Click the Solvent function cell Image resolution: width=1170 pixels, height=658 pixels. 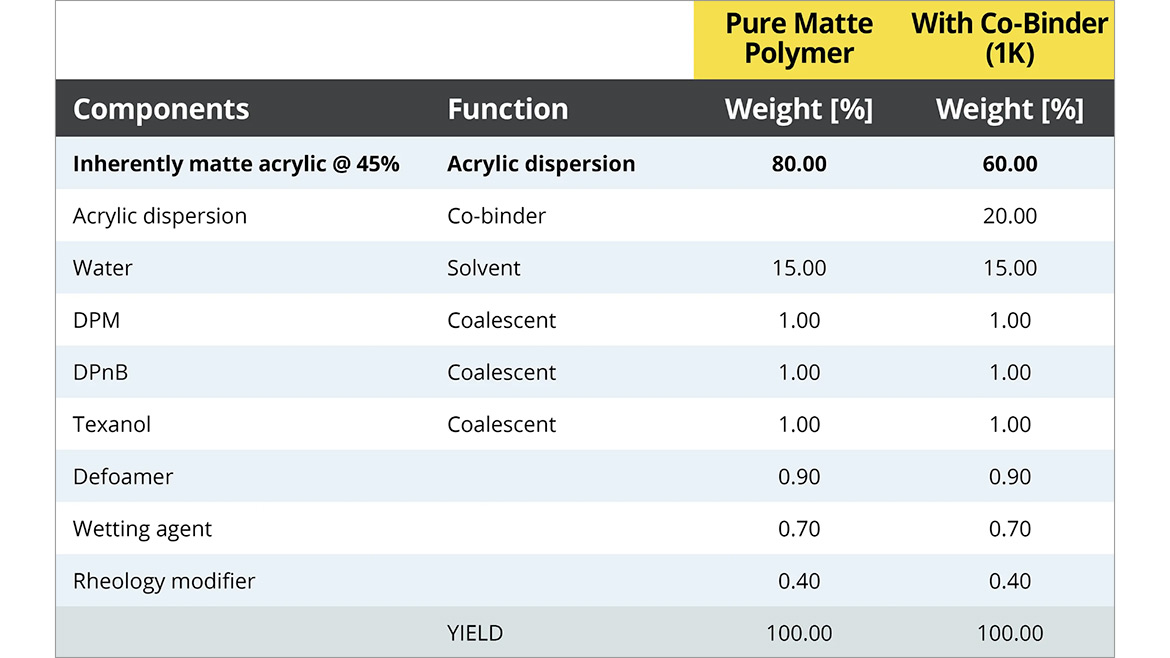coord(484,268)
